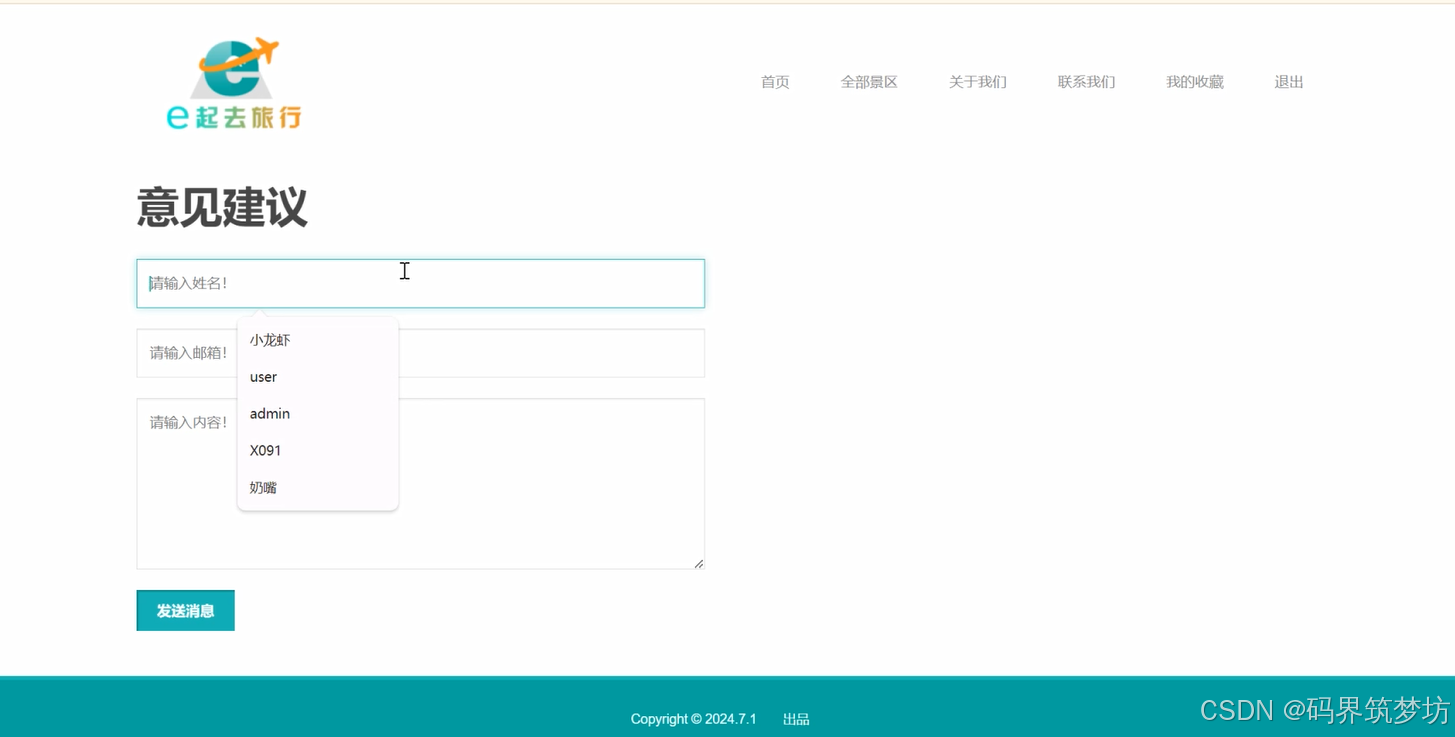Pick the user autocomplete suggestion
The height and width of the screenshot is (737, 1455).
[318, 377]
